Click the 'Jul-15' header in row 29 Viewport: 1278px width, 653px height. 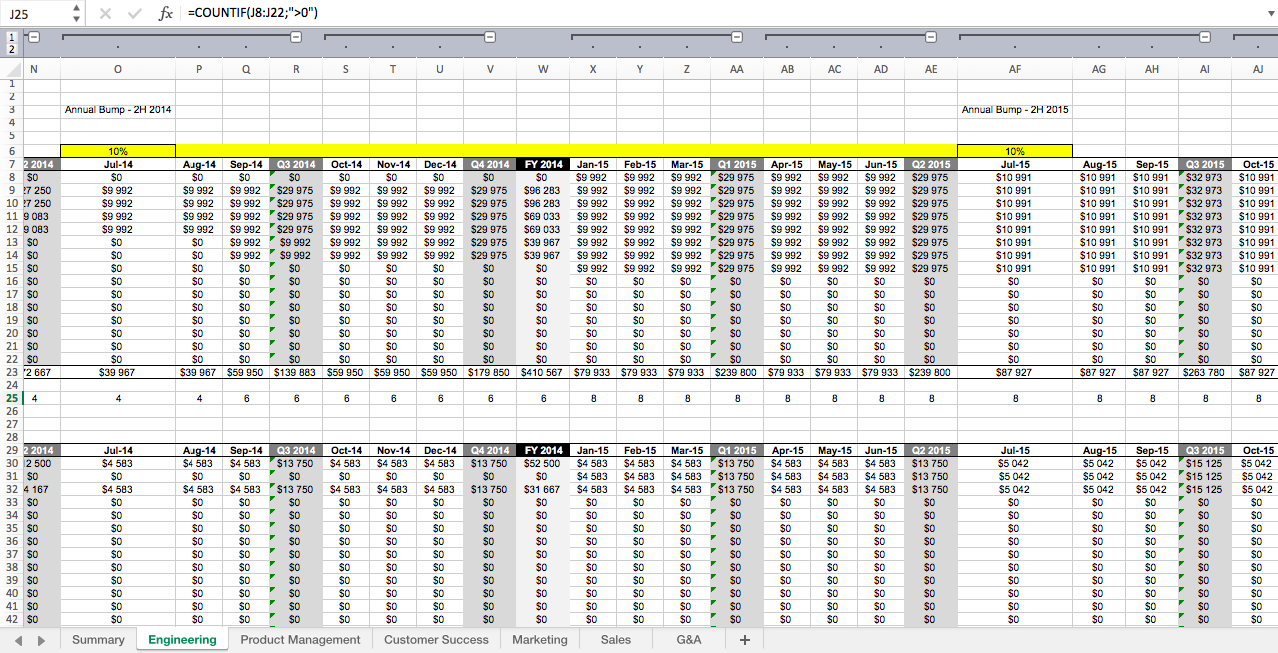tap(1015, 450)
